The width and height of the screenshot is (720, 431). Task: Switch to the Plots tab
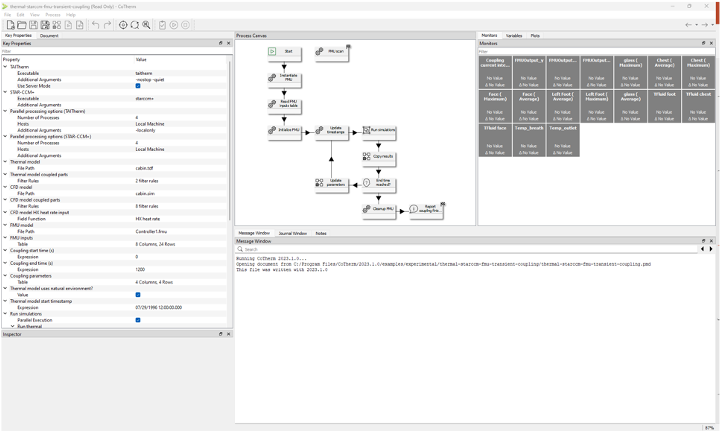pyautogui.click(x=535, y=35)
